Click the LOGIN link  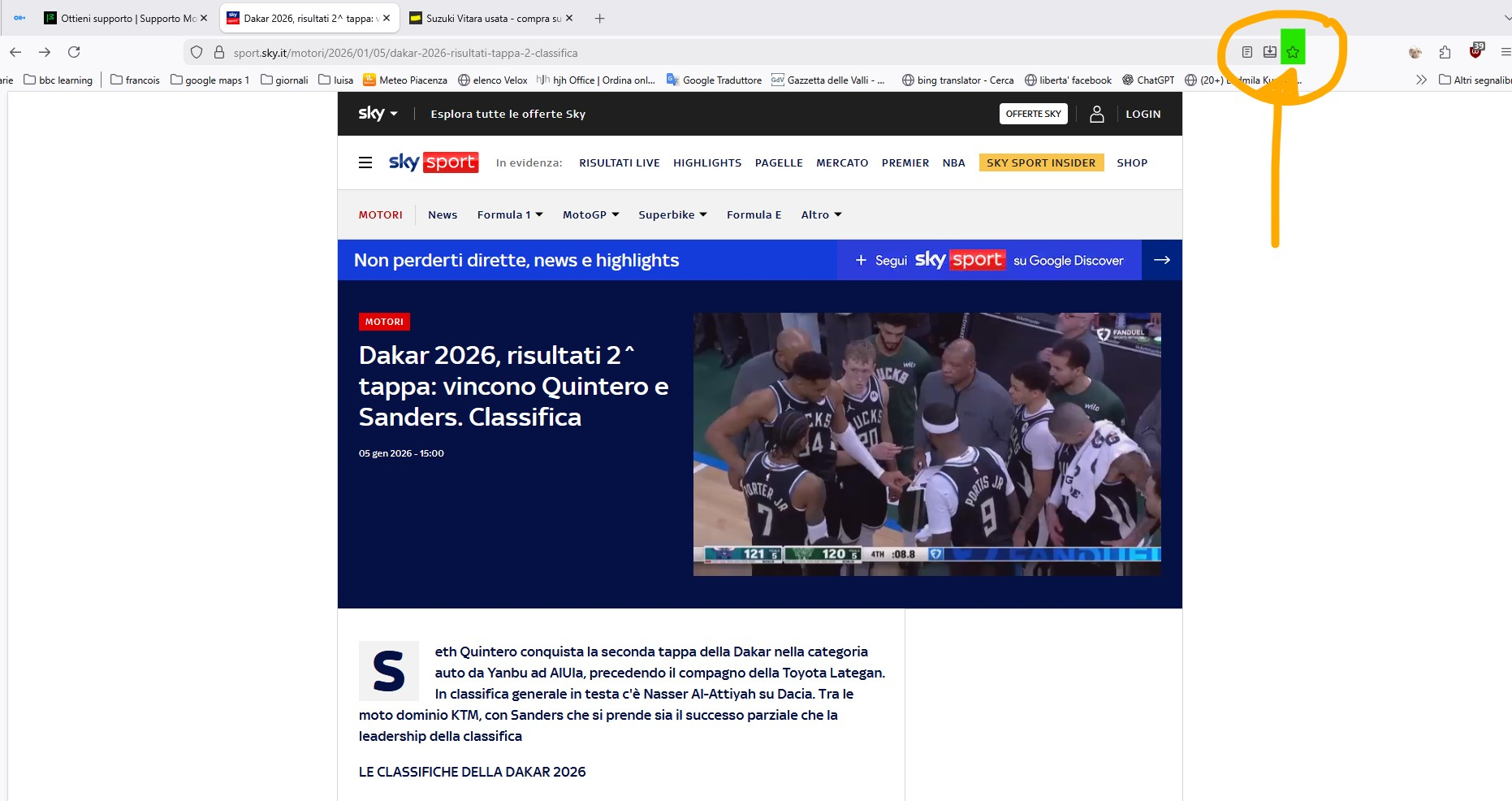click(x=1143, y=114)
